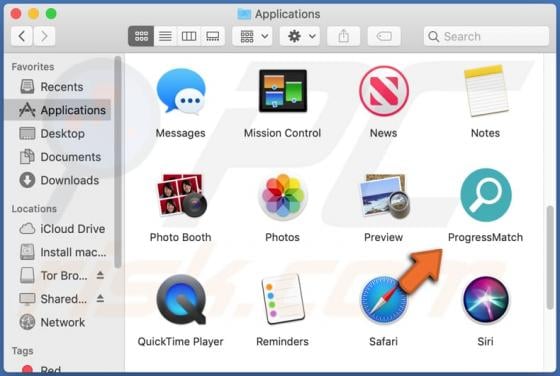Select Downloads in the sidebar
Viewport: 560px width, 376px height.
(57, 180)
